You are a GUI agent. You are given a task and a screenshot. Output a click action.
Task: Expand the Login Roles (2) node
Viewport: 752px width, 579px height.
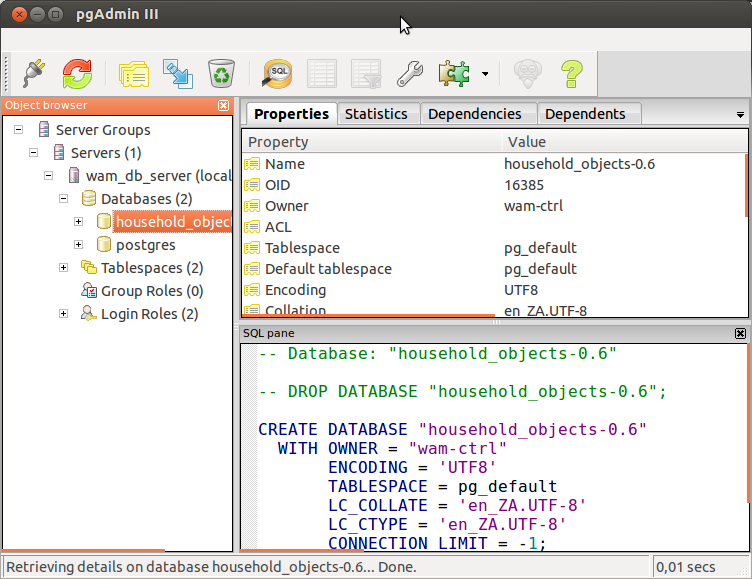[64, 314]
